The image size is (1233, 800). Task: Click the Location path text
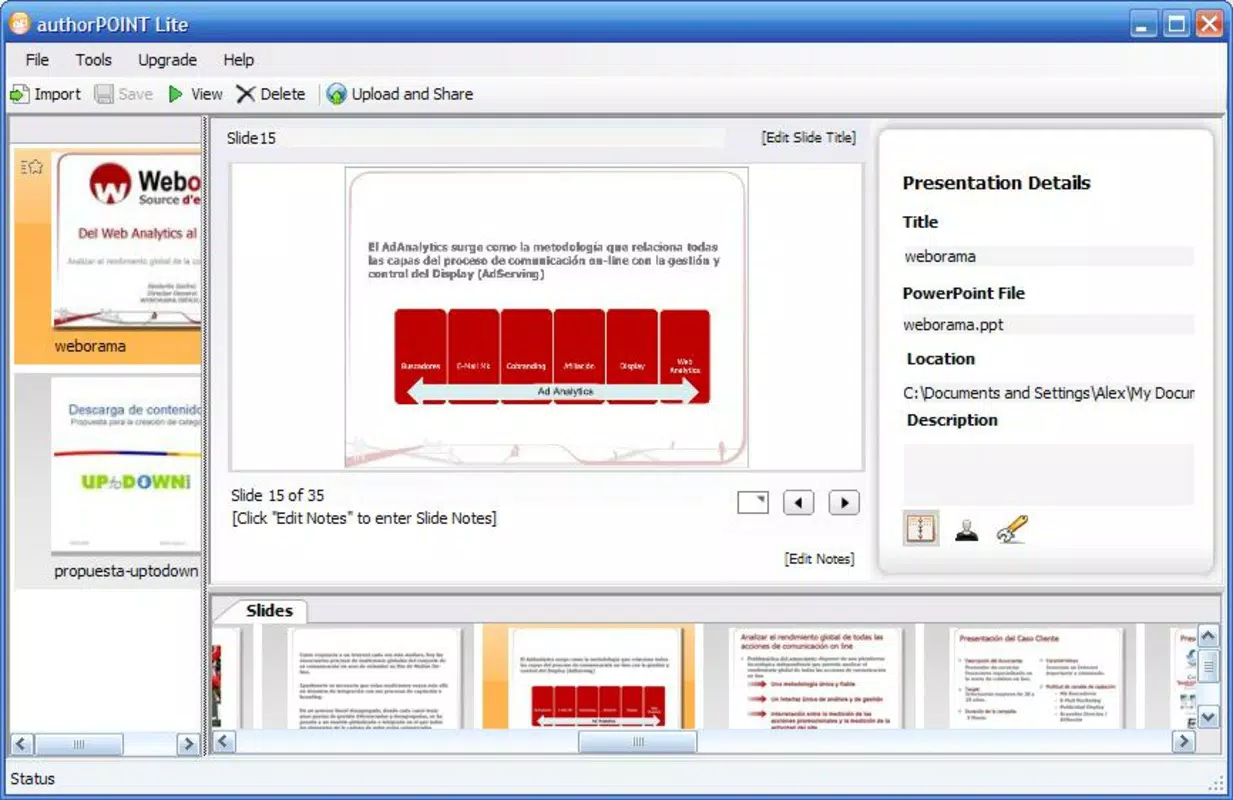click(x=1048, y=393)
